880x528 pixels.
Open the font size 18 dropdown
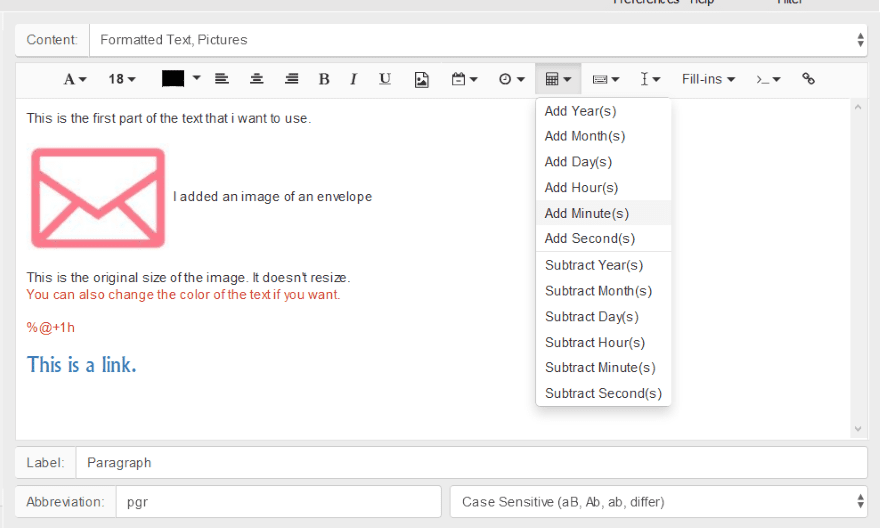(x=122, y=79)
